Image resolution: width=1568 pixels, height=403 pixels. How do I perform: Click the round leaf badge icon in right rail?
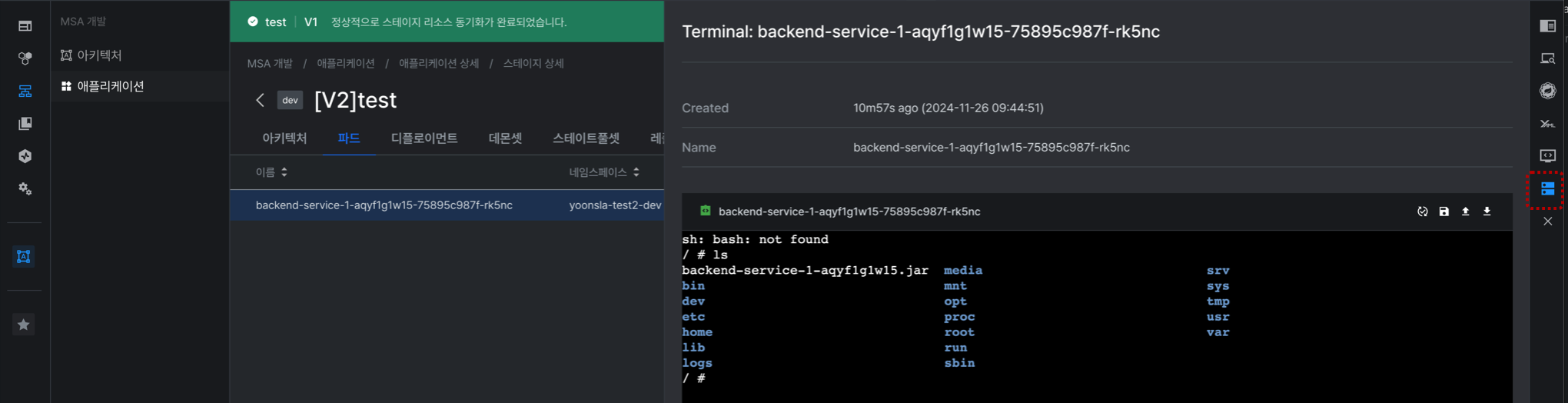(1548, 91)
